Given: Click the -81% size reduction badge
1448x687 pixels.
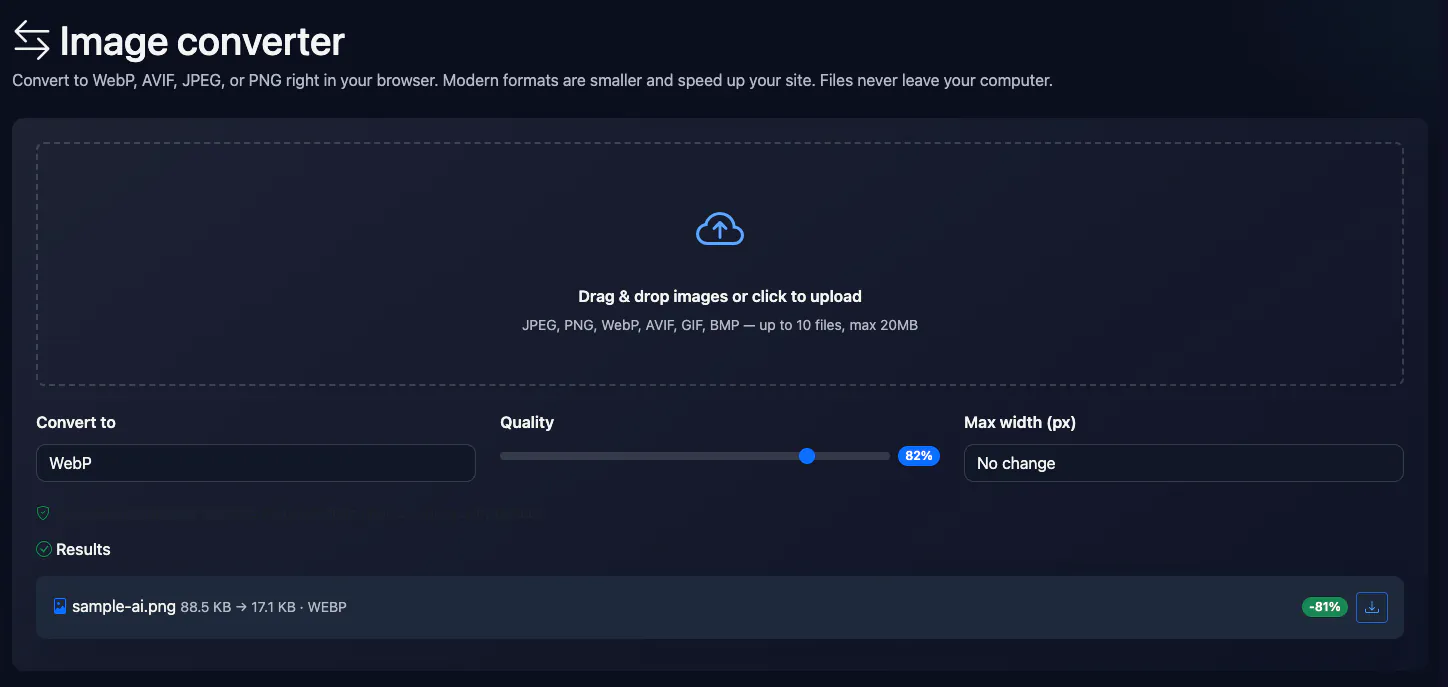Looking at the screenshot, I should click(1325, 607).
